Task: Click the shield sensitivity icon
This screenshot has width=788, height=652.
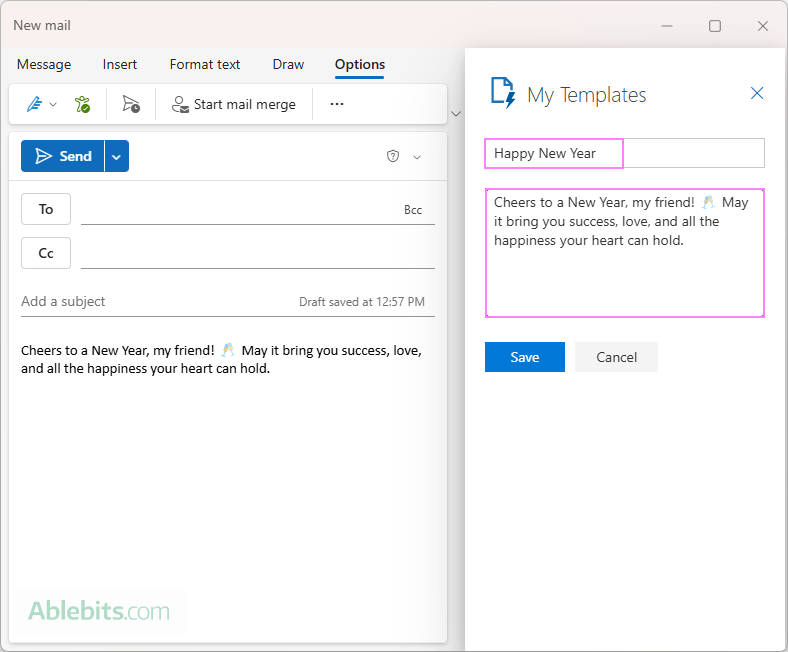Action: tap(393, 156)
